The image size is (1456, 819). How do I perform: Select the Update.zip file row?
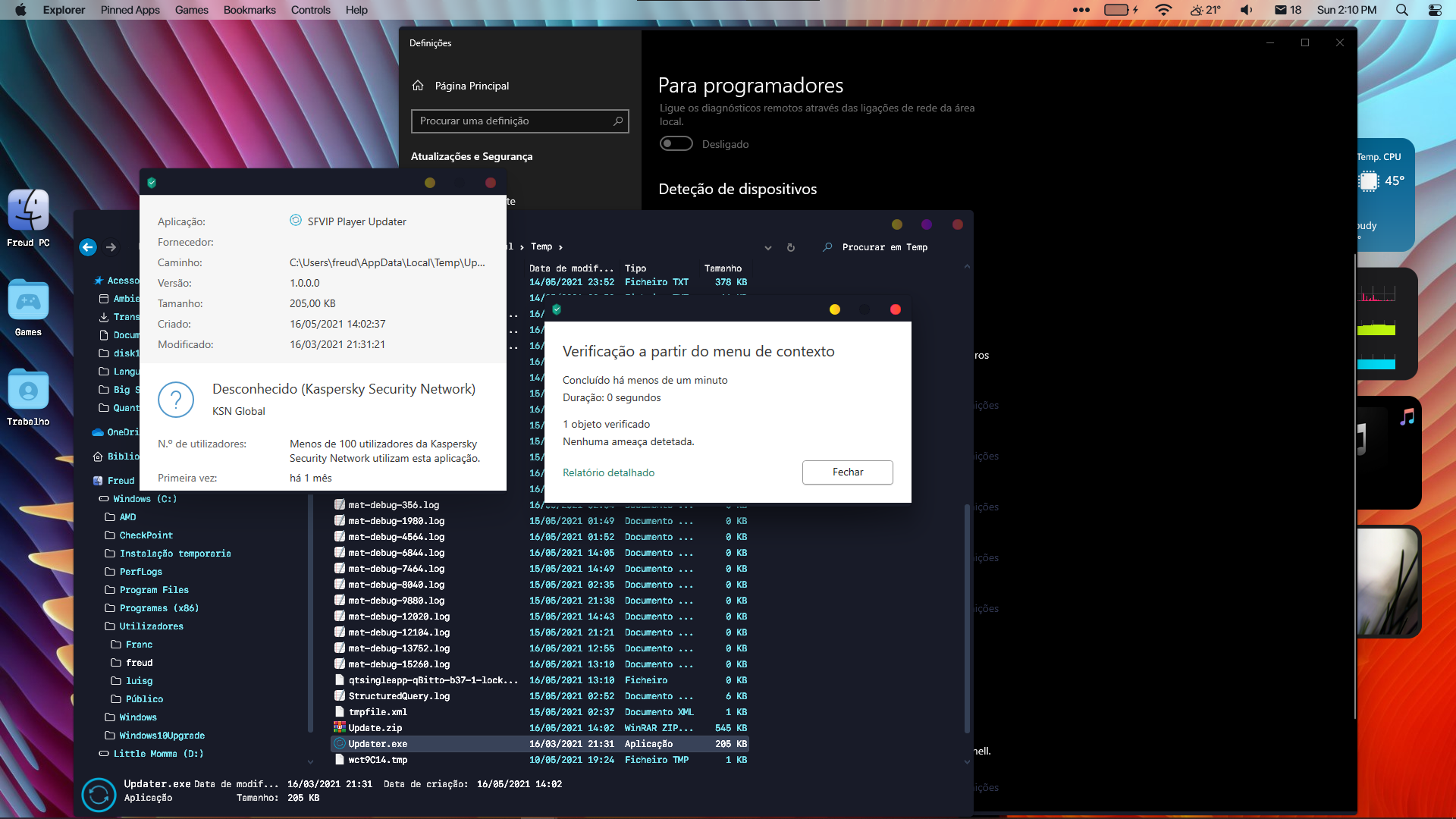[375, 728]
